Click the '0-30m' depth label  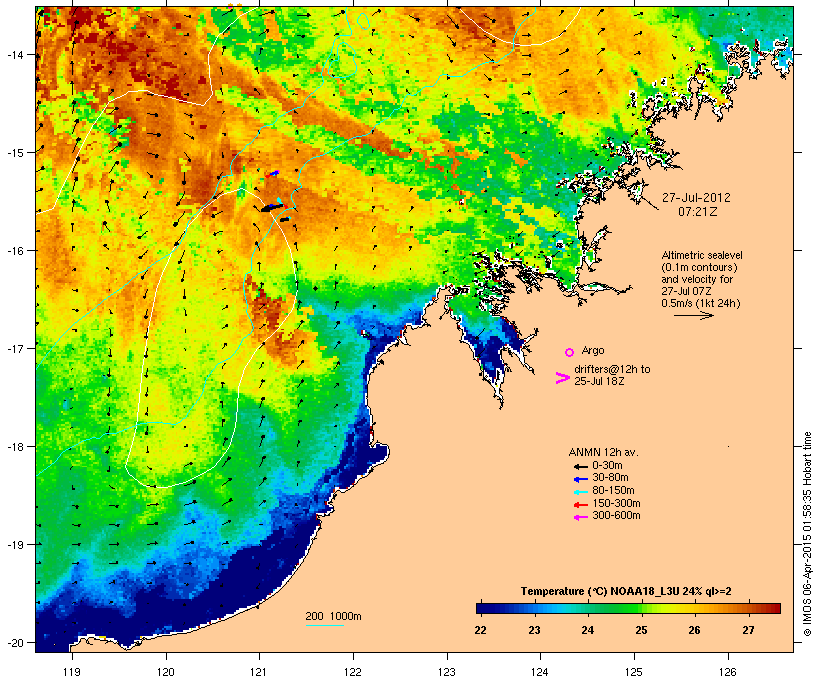click(607, 466)
